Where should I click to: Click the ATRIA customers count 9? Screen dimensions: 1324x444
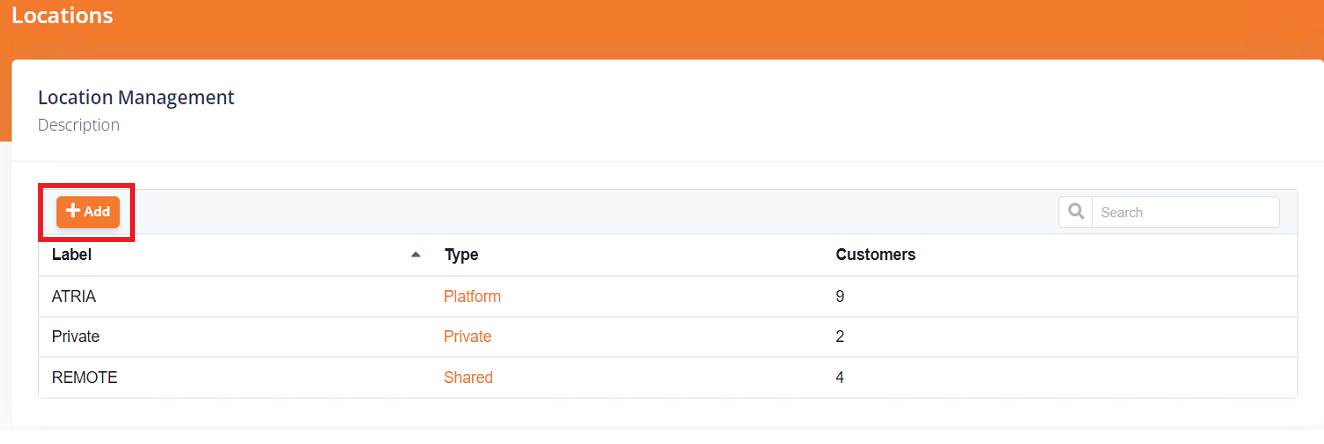click(x=840, y=297)
